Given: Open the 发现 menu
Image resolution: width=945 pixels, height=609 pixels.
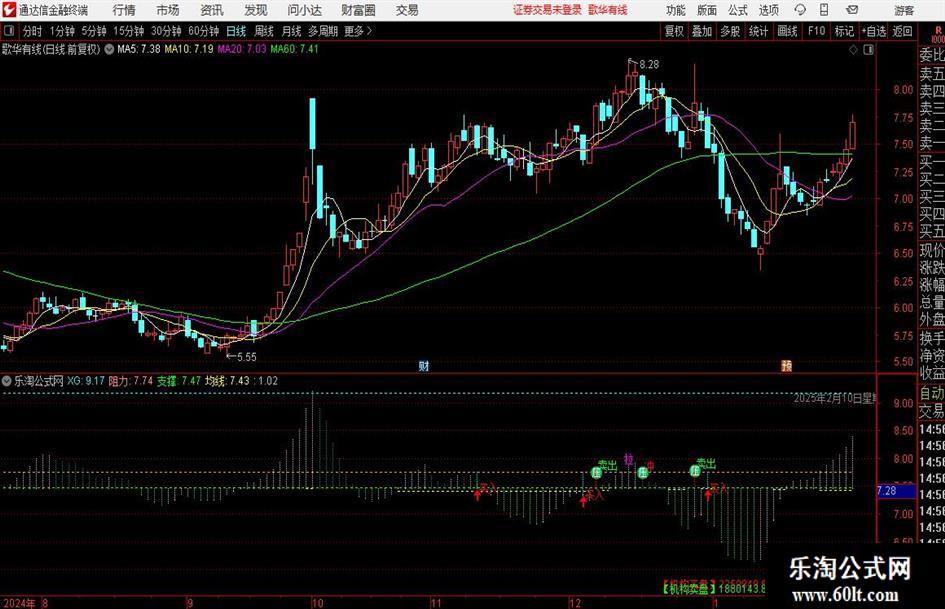Looking at the screenshot, I should [256, 10].
